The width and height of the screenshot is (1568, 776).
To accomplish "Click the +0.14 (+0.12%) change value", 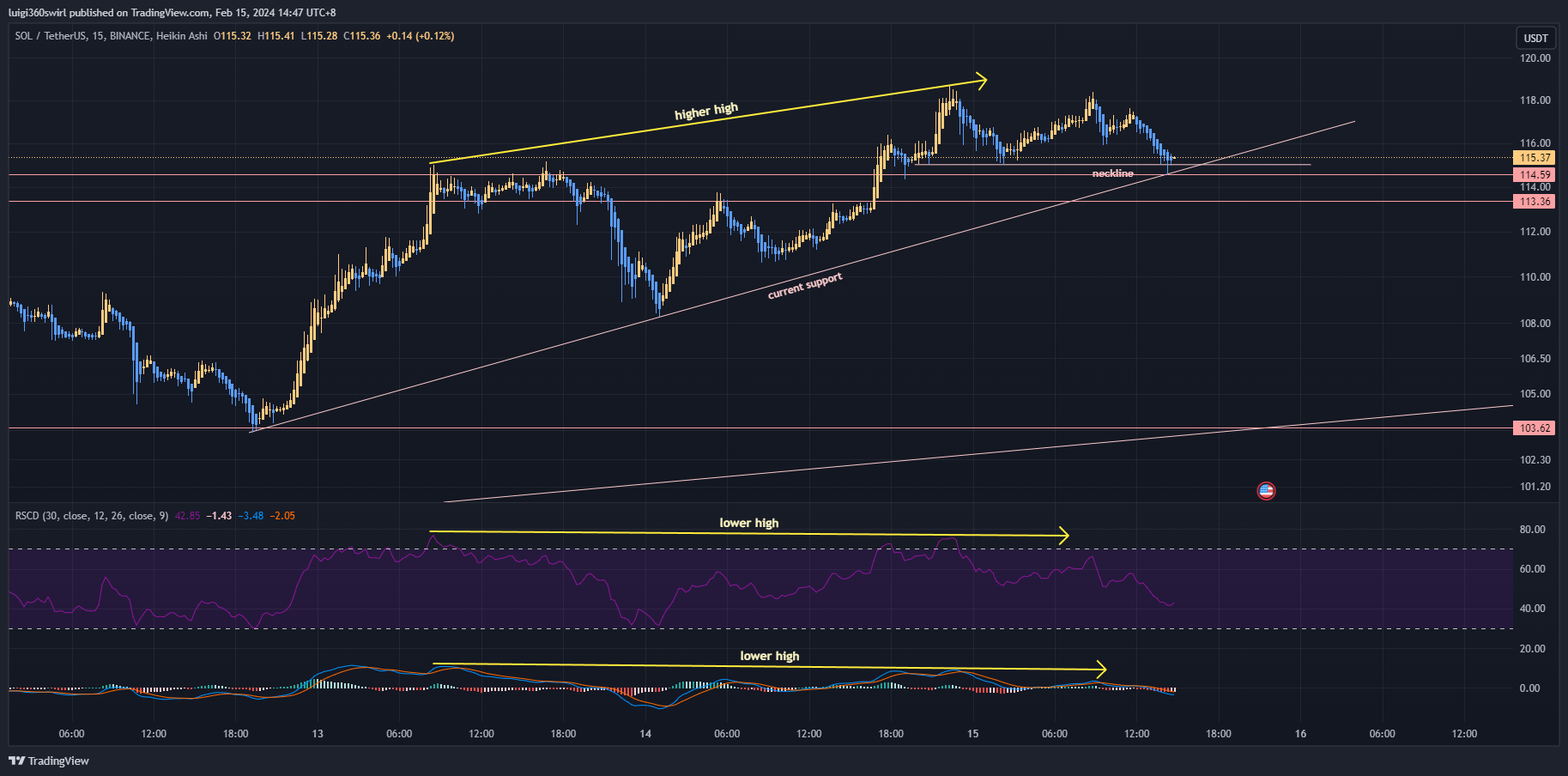I will coord(421,36).
